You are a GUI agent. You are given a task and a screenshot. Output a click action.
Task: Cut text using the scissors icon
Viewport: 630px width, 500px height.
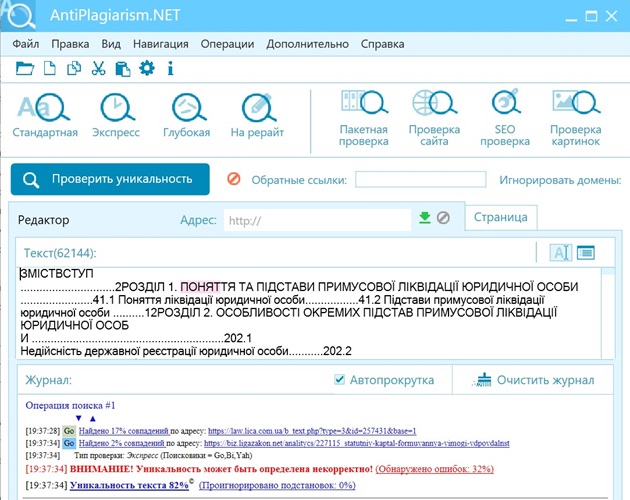[98, 69]
